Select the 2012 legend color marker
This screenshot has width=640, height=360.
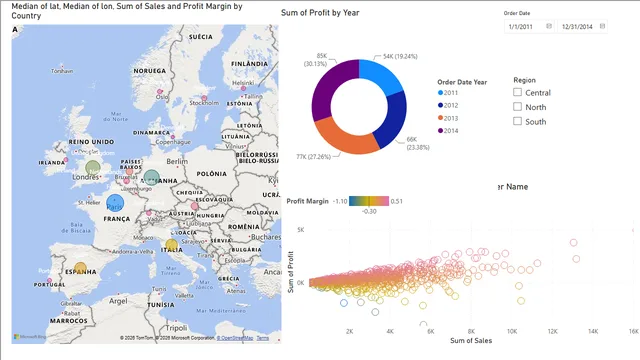point(440,105)
